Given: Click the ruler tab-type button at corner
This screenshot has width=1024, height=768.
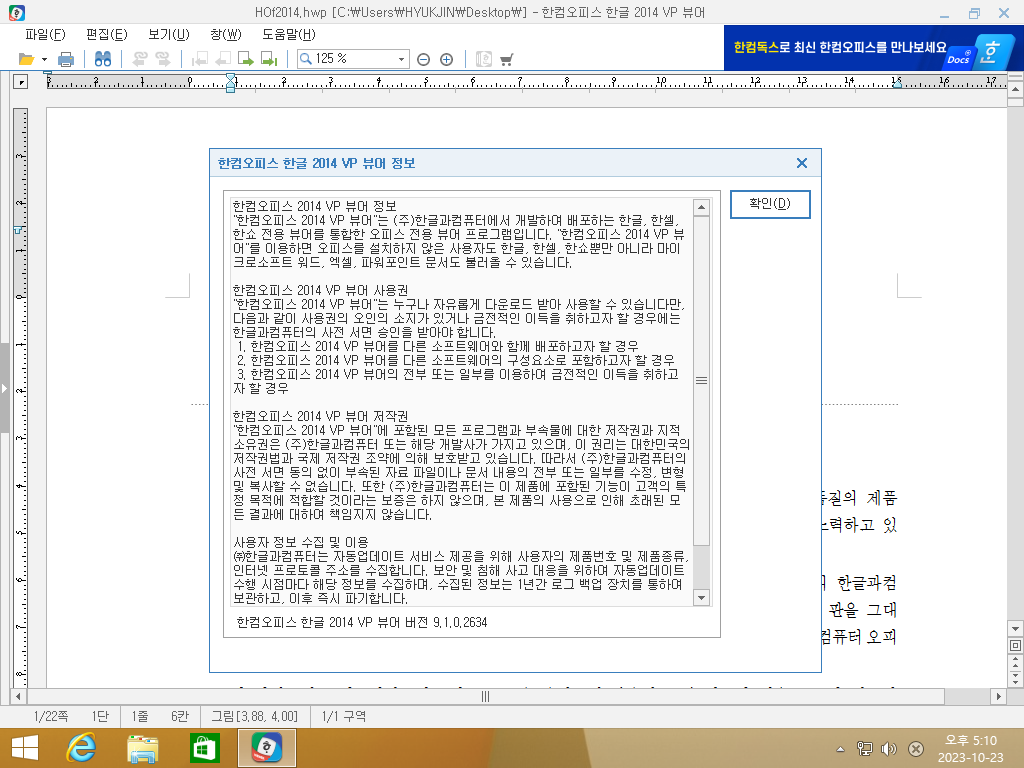Looking at the screenshot, I should coord(21,82).
